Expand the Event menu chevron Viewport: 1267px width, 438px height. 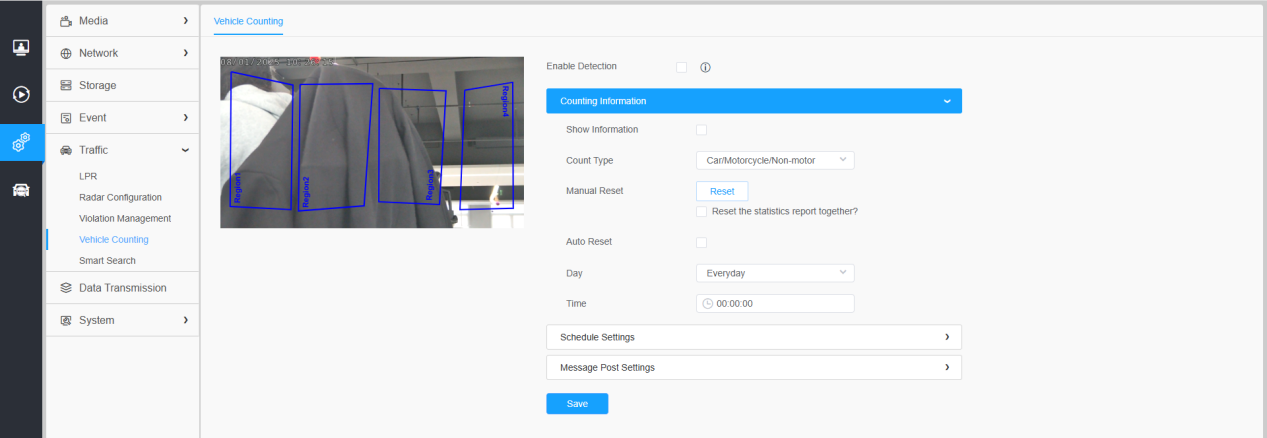tap(185, 118)
